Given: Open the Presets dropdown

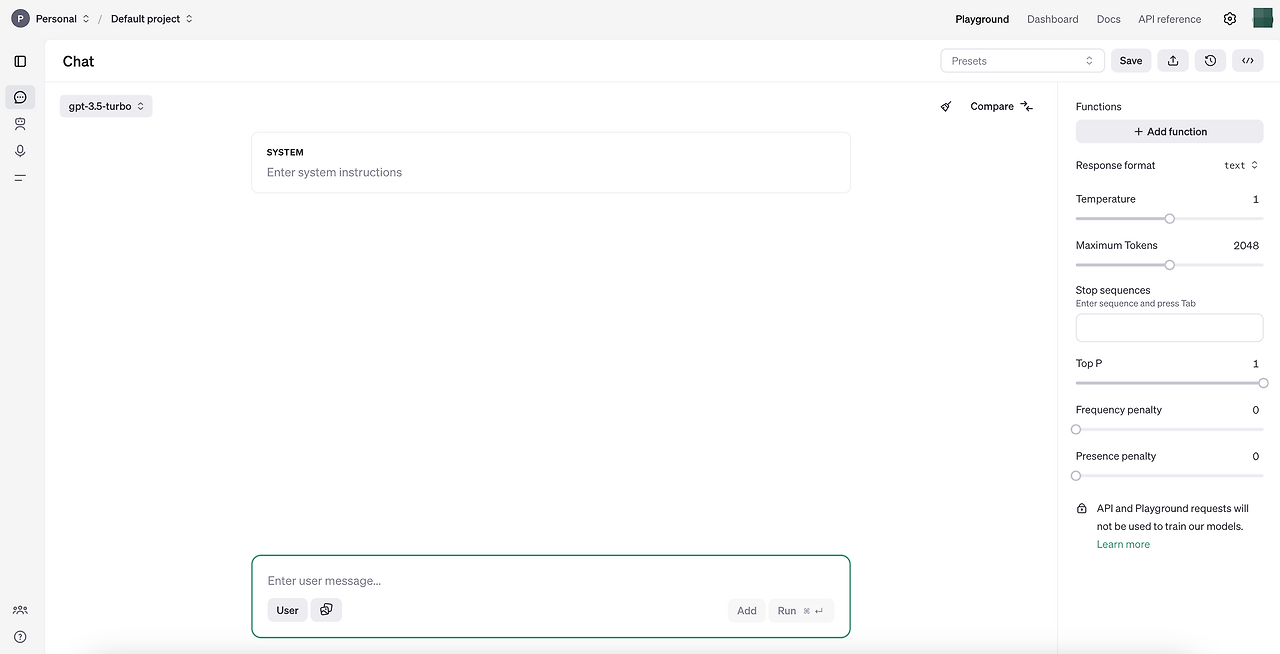Looking at the screenshot, I should click(1022, 60).
